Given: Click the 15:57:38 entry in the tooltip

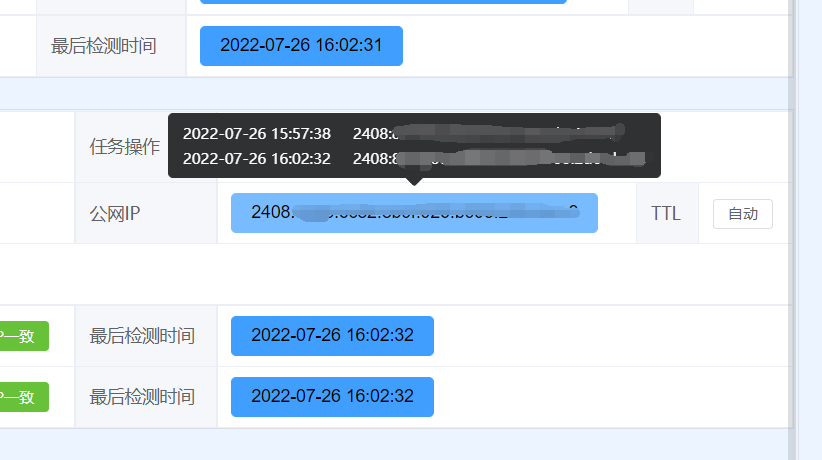Looking at the screenshot, I should (256, 134).
